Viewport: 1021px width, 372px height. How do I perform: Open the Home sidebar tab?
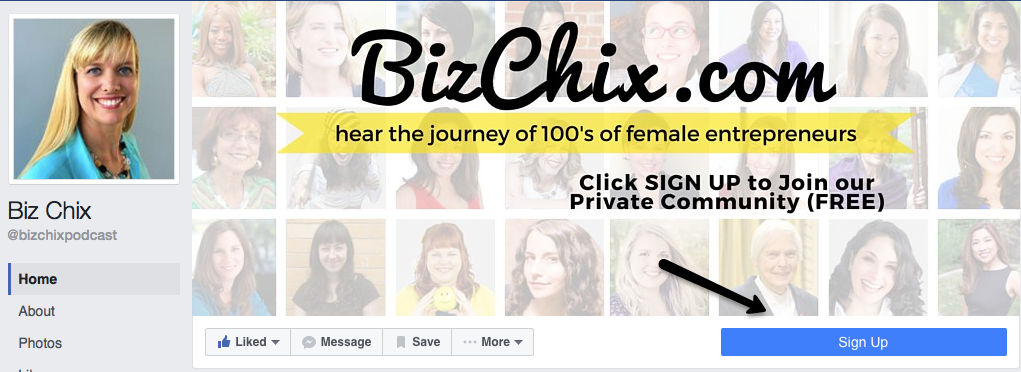[x=94, y=279]
